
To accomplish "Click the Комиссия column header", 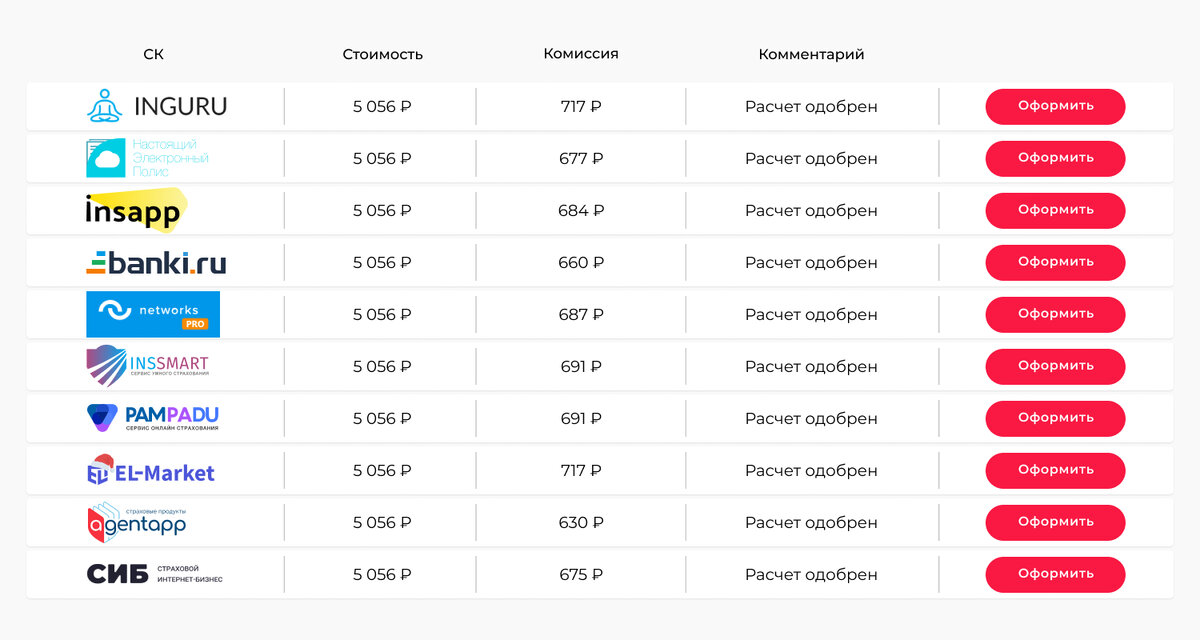I will [581, 54].
